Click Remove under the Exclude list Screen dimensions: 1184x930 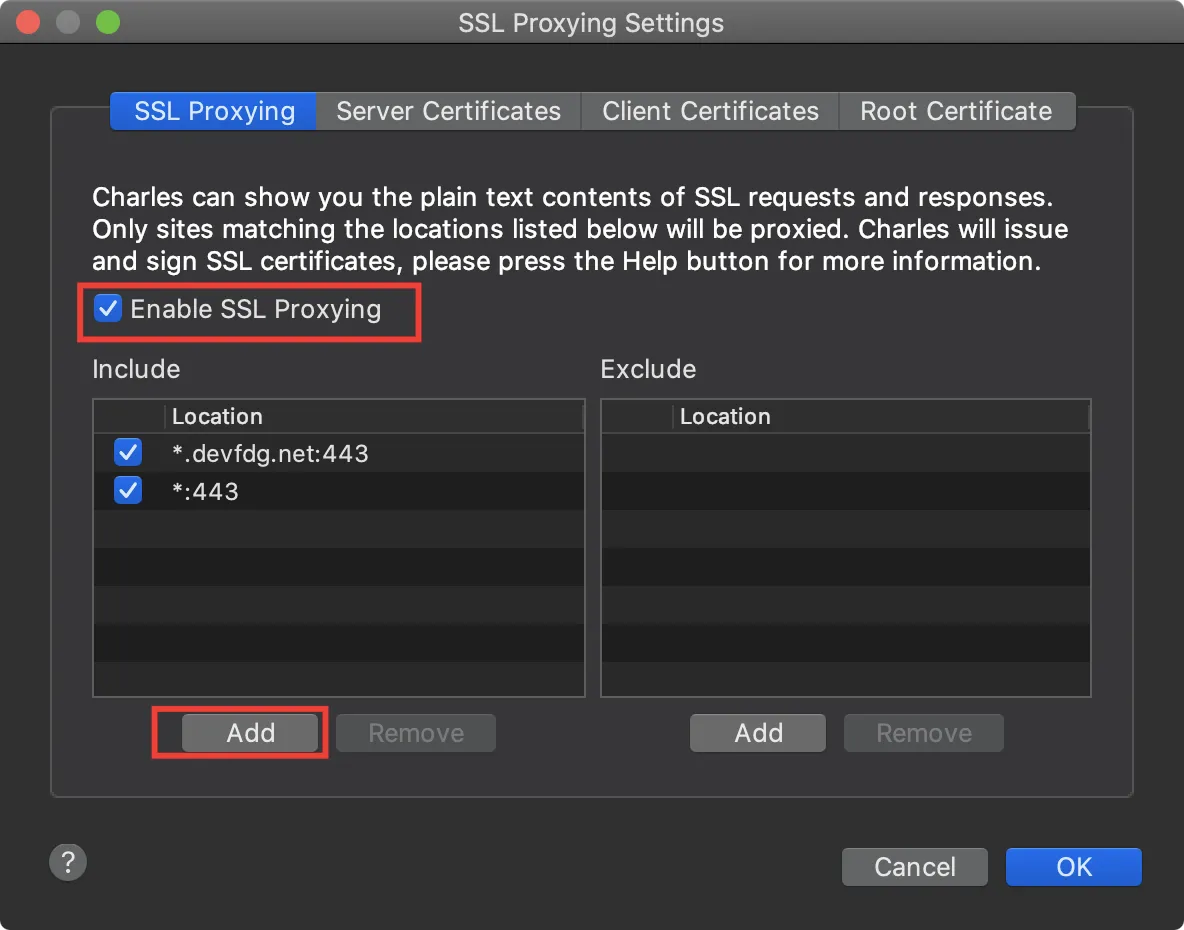(923, 733)
